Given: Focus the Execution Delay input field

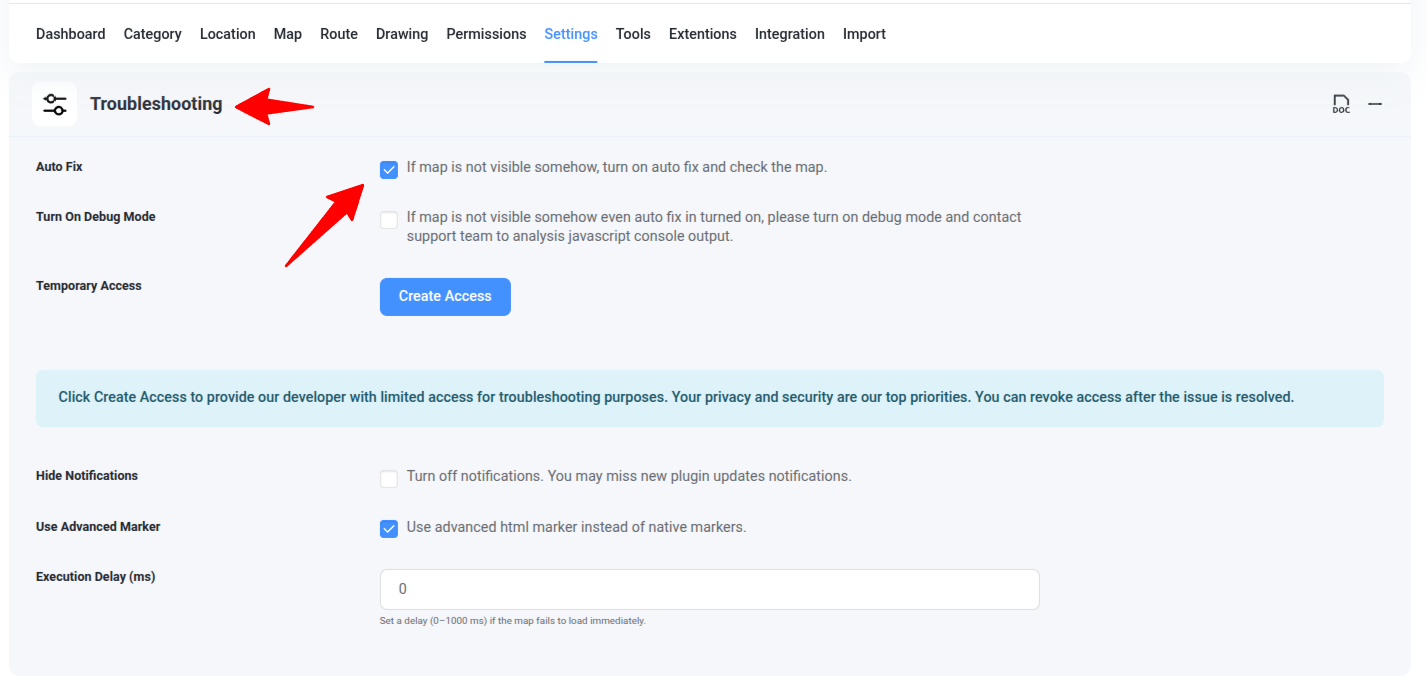Looking at the screenshot, I should click(709, 589).
